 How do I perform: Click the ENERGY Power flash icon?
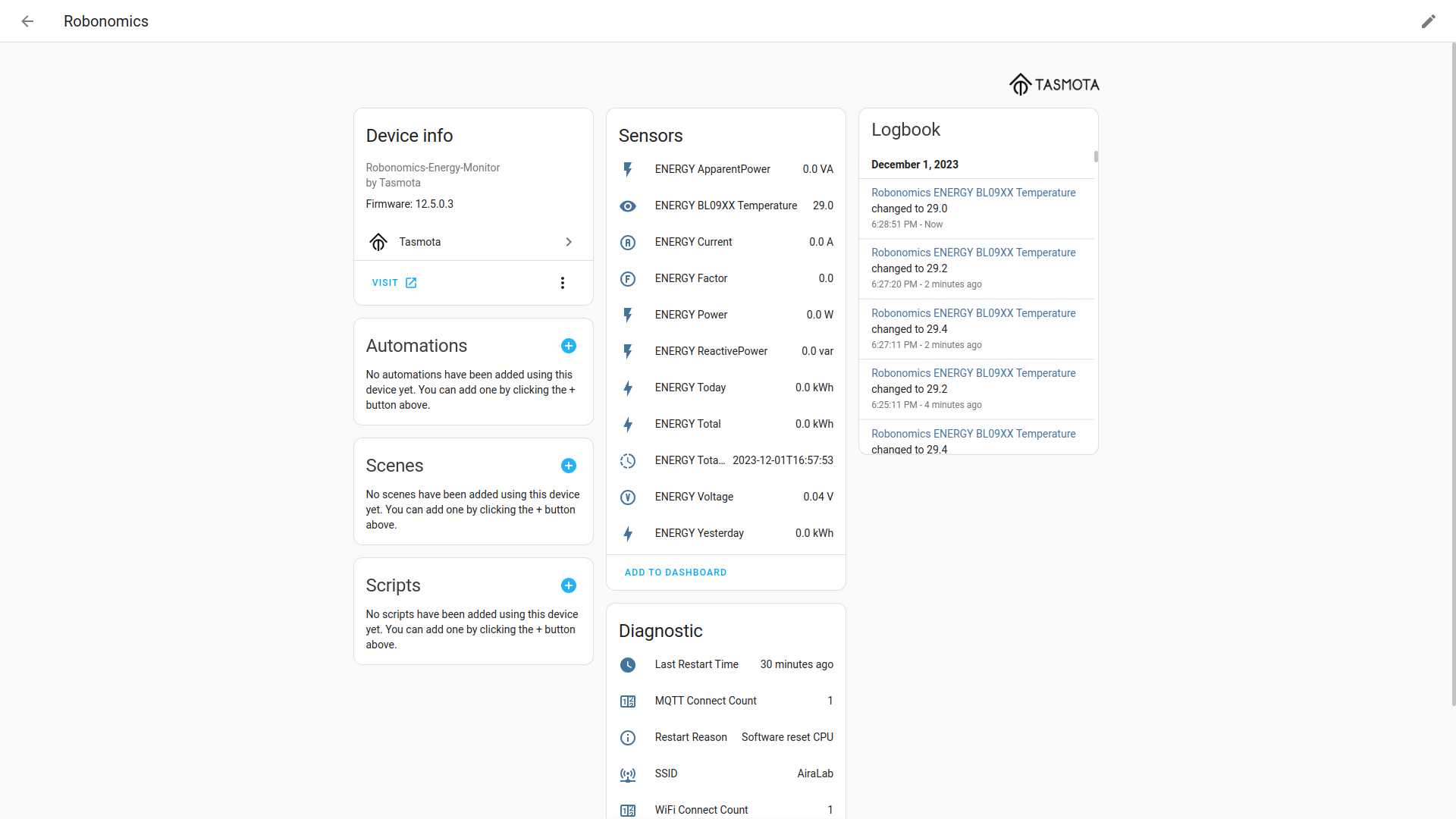tap(628, 315)
